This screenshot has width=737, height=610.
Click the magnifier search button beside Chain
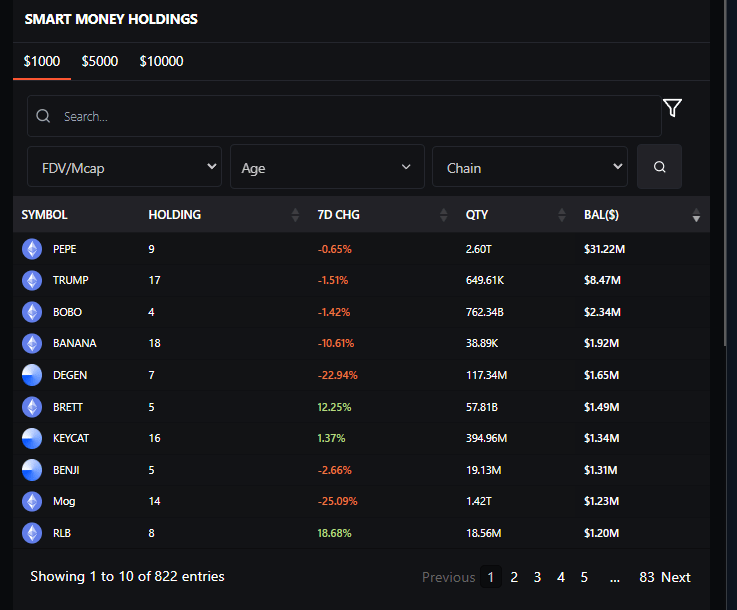click(659, 167)
